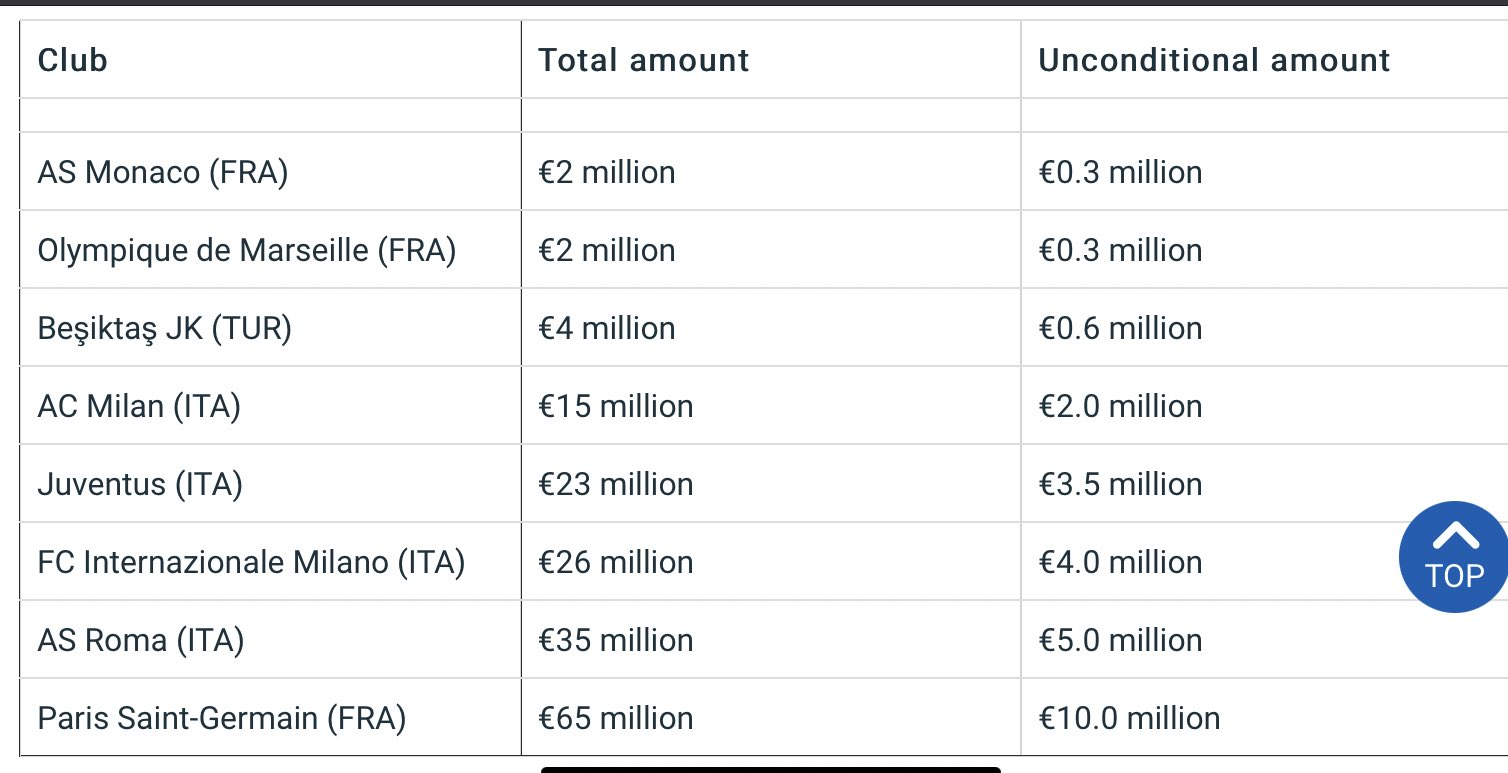
Task: Select the AS Monaco (FRA) cell
Action: tap(163, 173)
